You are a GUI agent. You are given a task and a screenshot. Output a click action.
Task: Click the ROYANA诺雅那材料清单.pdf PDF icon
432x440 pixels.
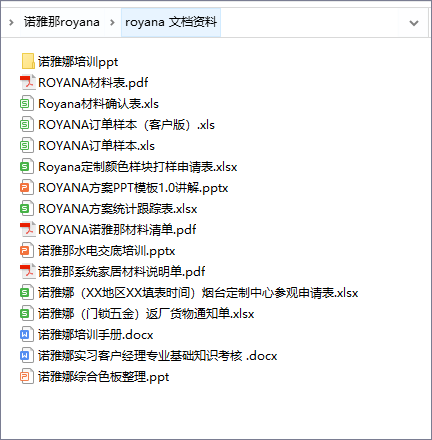28,230
